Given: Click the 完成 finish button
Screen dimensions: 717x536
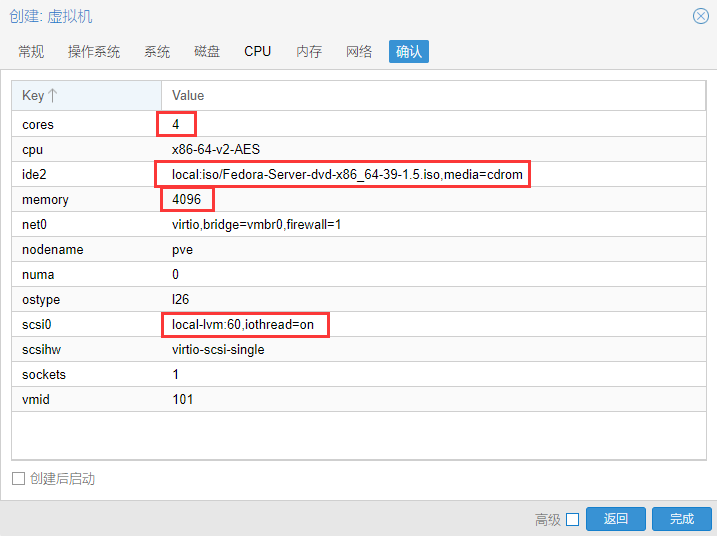Looking at the screenshot, I should click(681, 519).
